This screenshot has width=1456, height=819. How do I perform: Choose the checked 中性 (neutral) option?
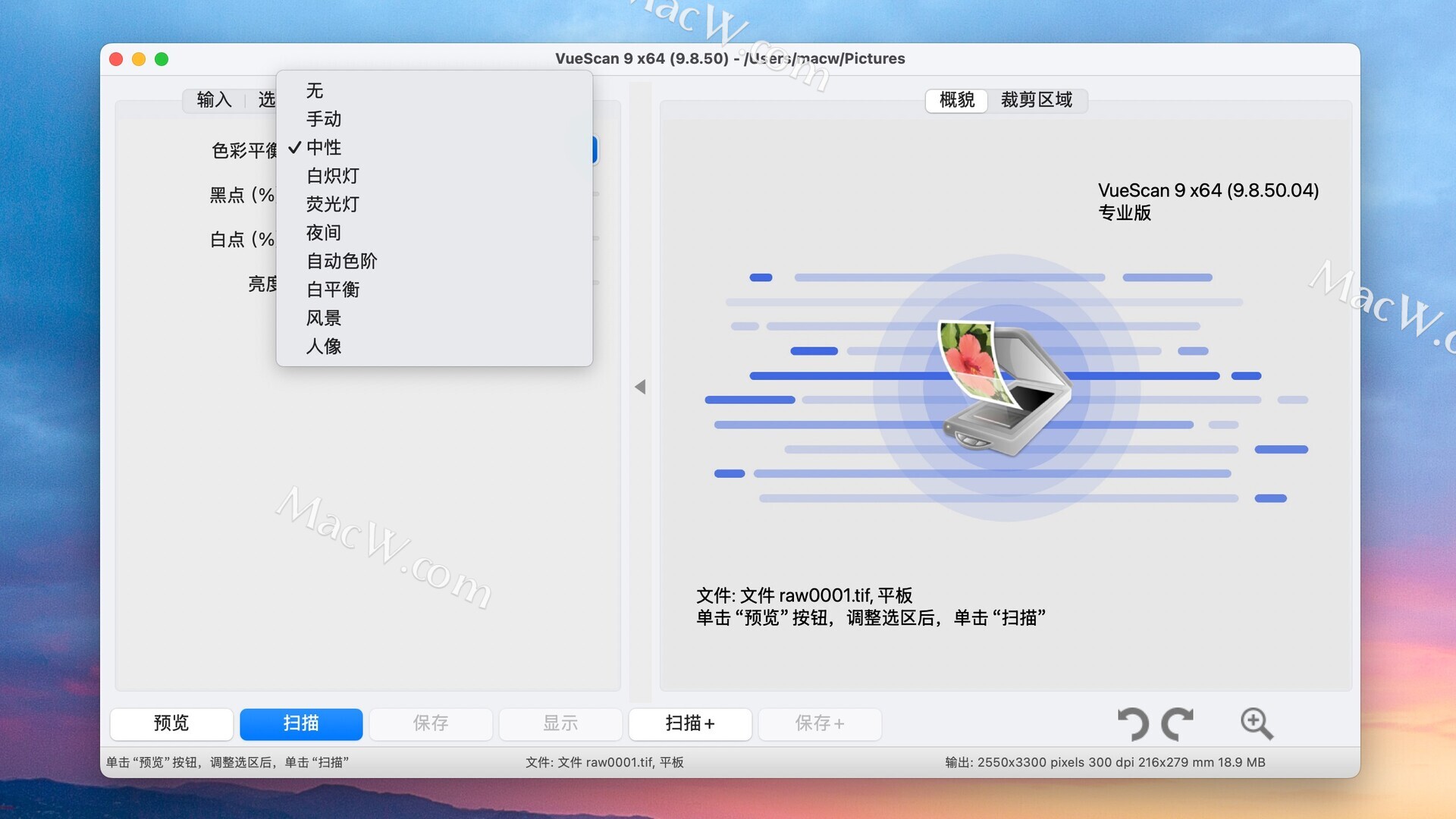pos(324,147)
